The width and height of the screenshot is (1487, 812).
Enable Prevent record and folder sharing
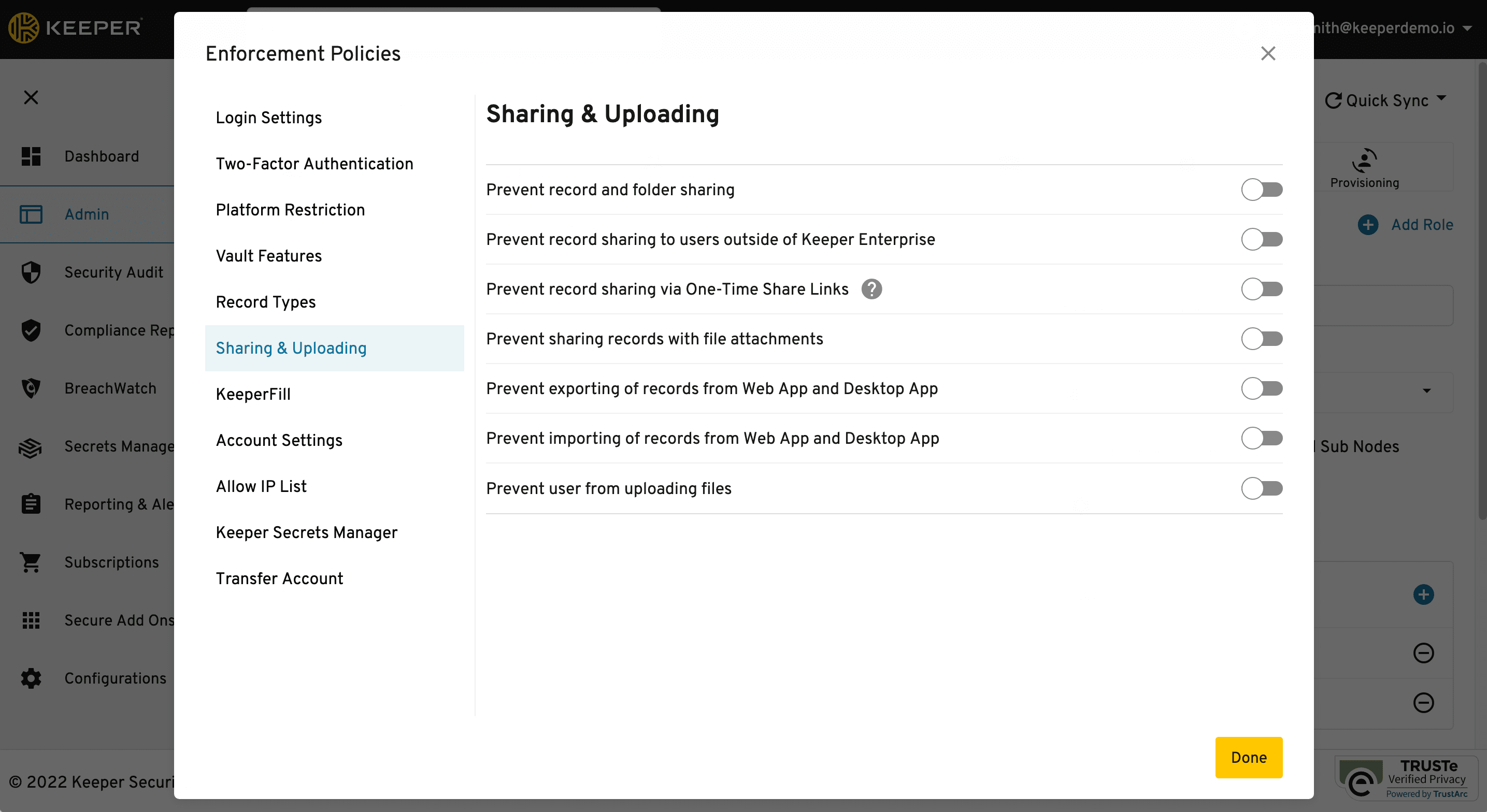[1262, 190]
